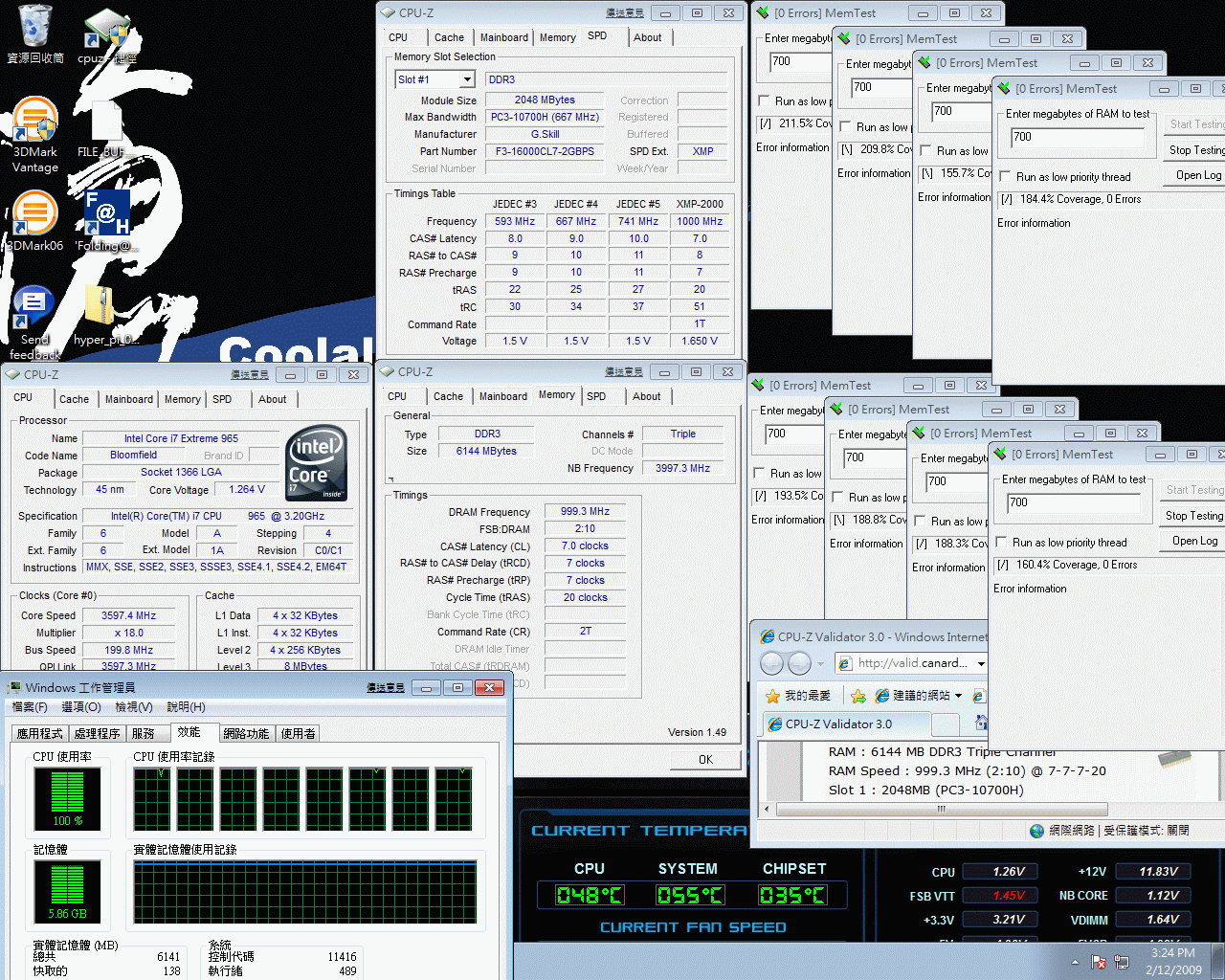Open the Slot #1 dropdown in CPU-Z SPD window
The width and height of the screenshot is (1225, 980).
[x=467, y=79]
